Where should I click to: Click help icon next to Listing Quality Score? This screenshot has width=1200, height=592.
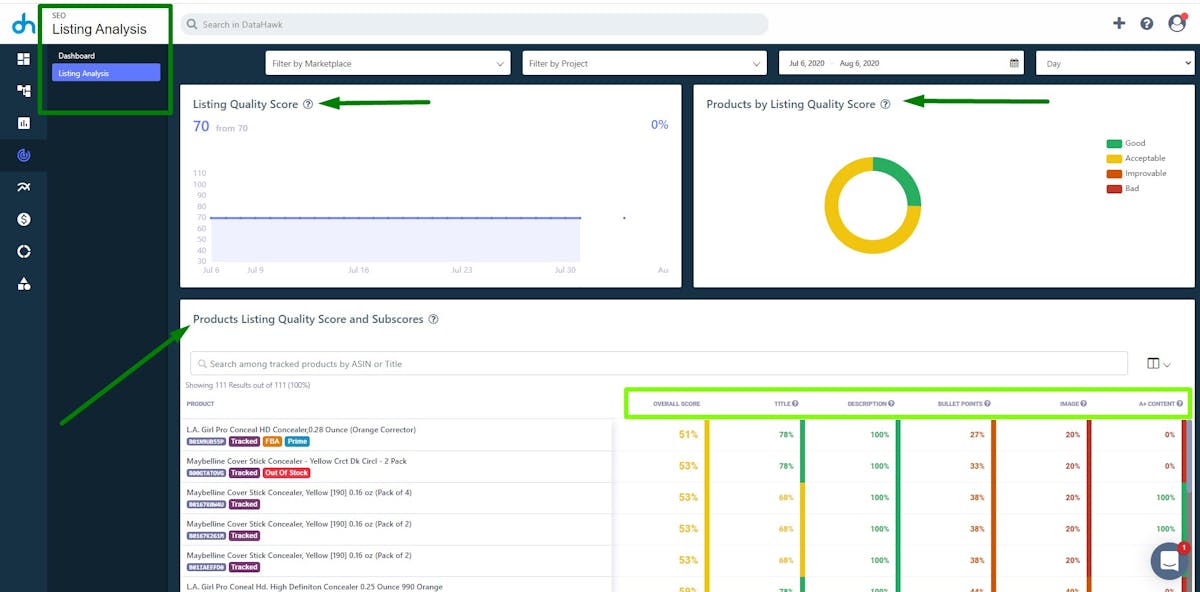[x=308, y=104]
